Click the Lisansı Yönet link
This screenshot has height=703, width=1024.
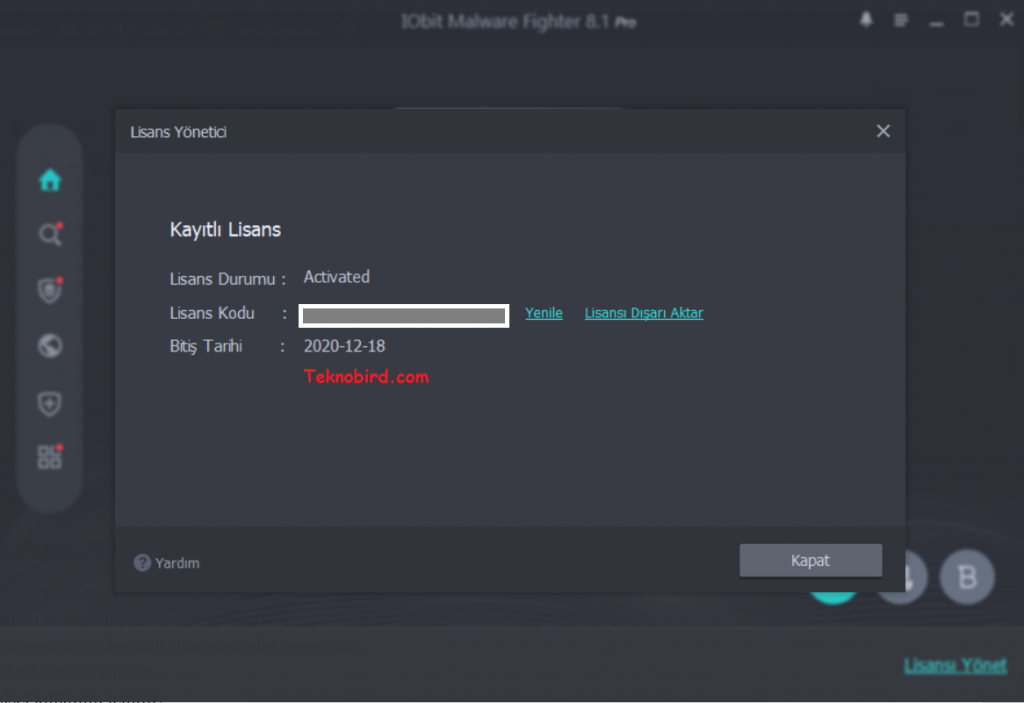point(955,665)
